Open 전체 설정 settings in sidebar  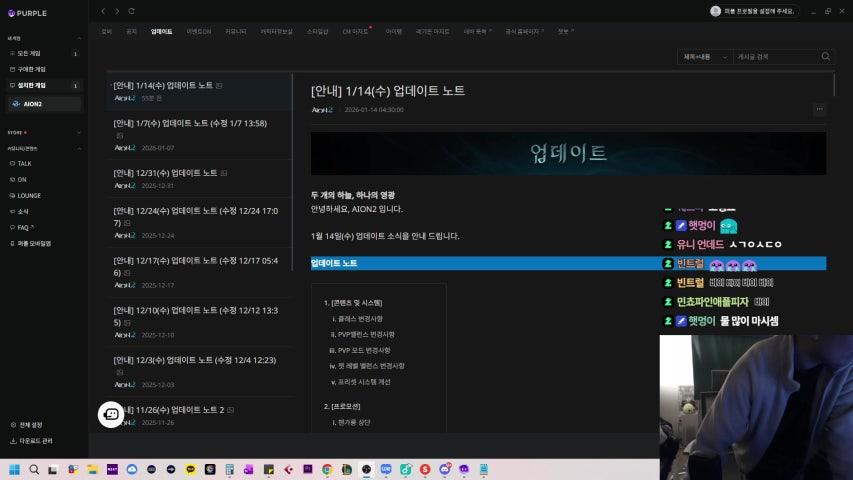(30, 424)
